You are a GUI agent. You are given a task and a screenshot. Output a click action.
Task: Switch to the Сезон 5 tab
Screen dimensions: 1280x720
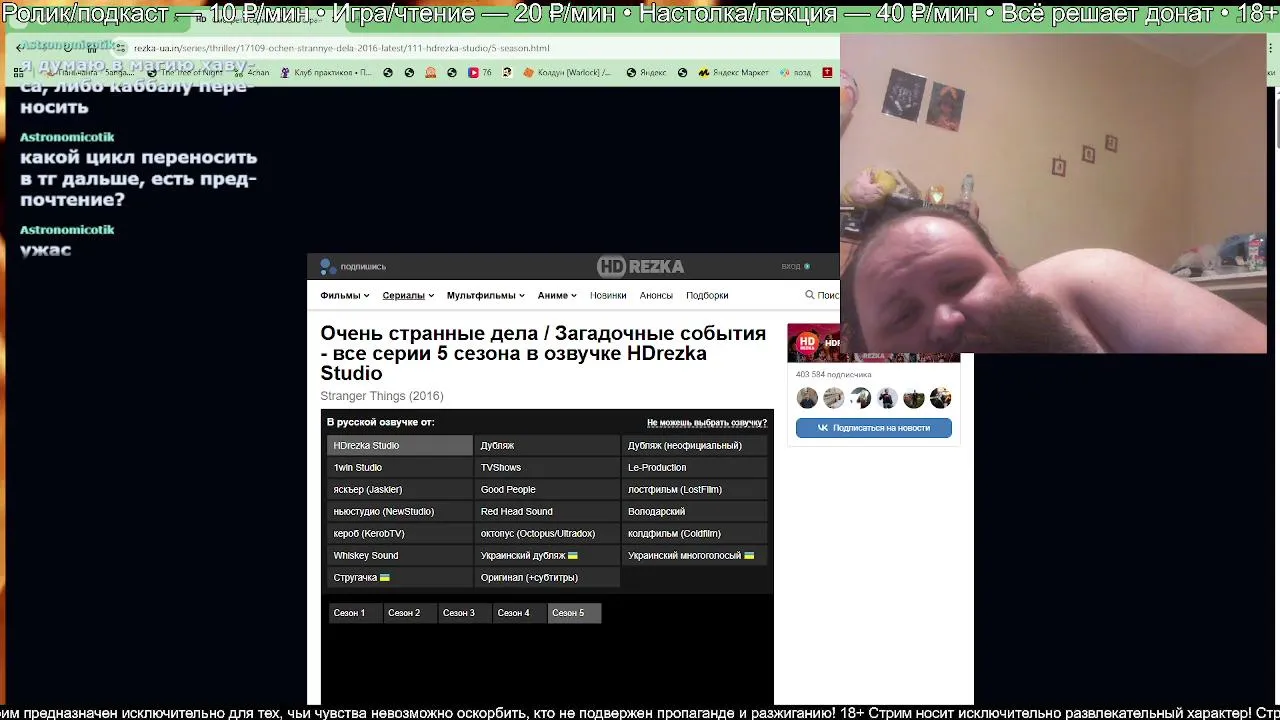point(574,613)
